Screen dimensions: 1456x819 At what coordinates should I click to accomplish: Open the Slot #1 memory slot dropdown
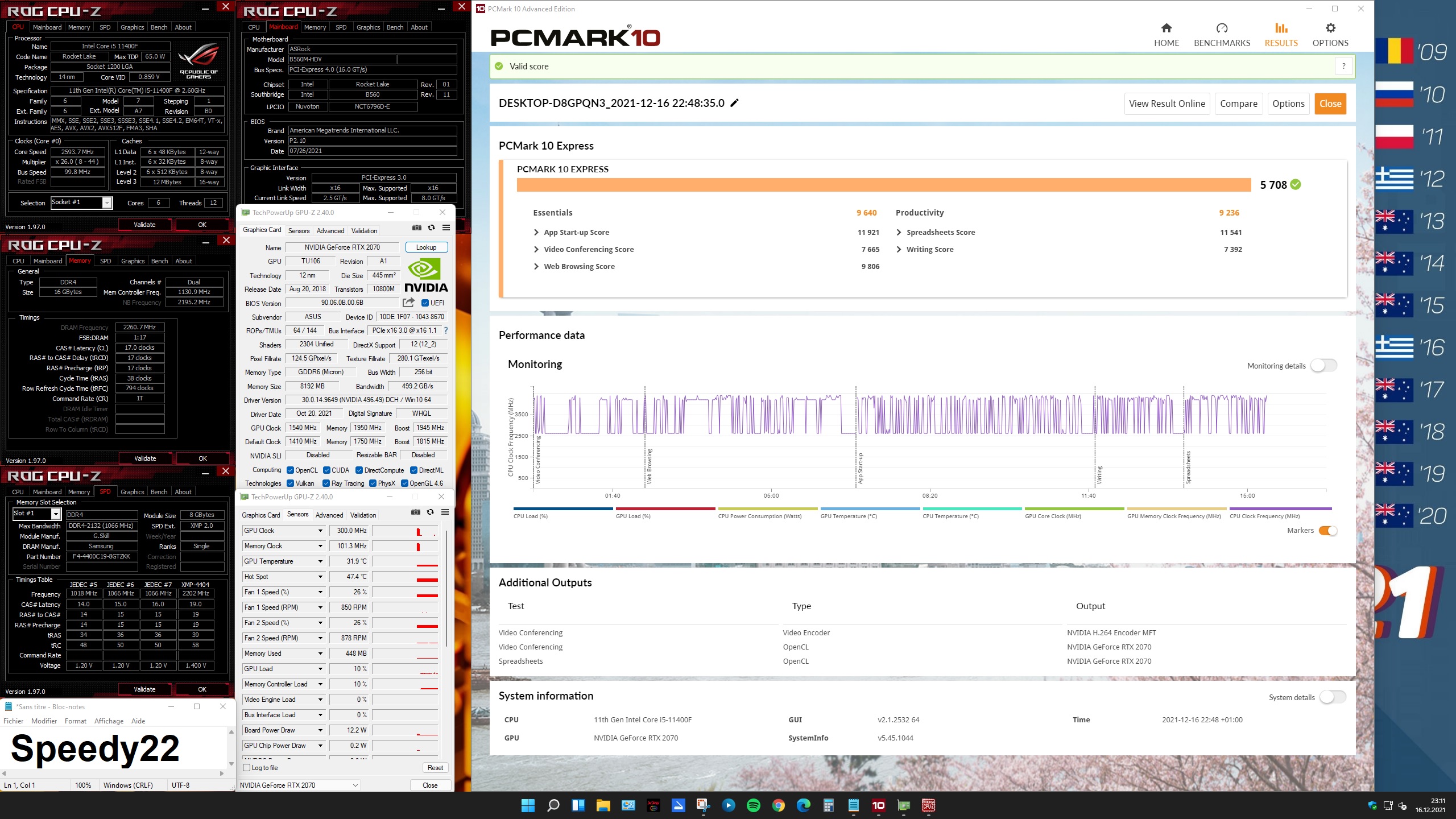[56, 514]
